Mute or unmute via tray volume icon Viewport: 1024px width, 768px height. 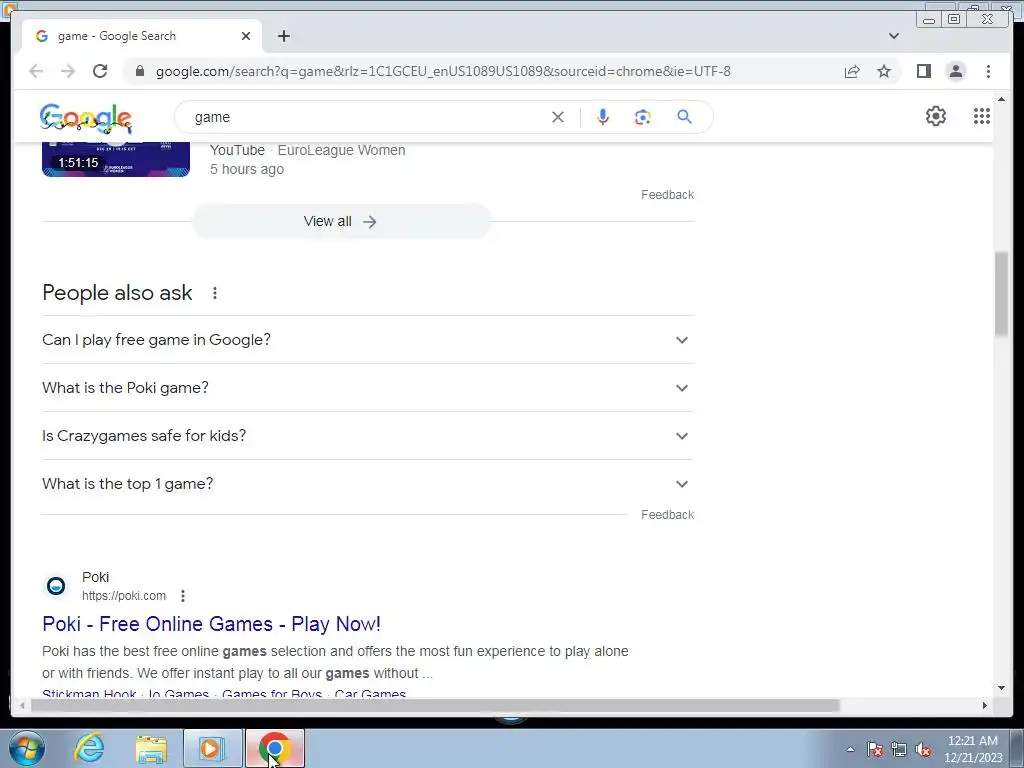[x=923, y=750]
